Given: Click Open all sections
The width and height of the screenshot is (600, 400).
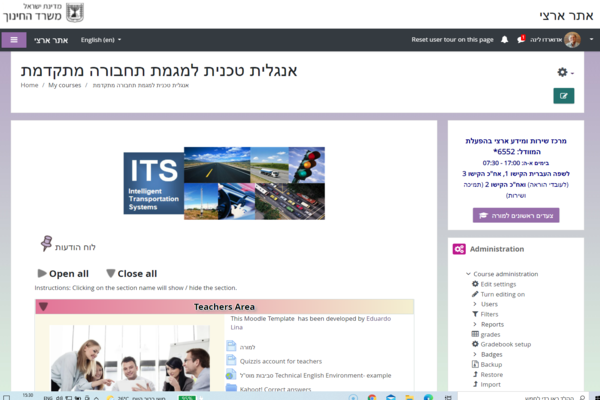Looking at the screenshot, I should point(63,273).
